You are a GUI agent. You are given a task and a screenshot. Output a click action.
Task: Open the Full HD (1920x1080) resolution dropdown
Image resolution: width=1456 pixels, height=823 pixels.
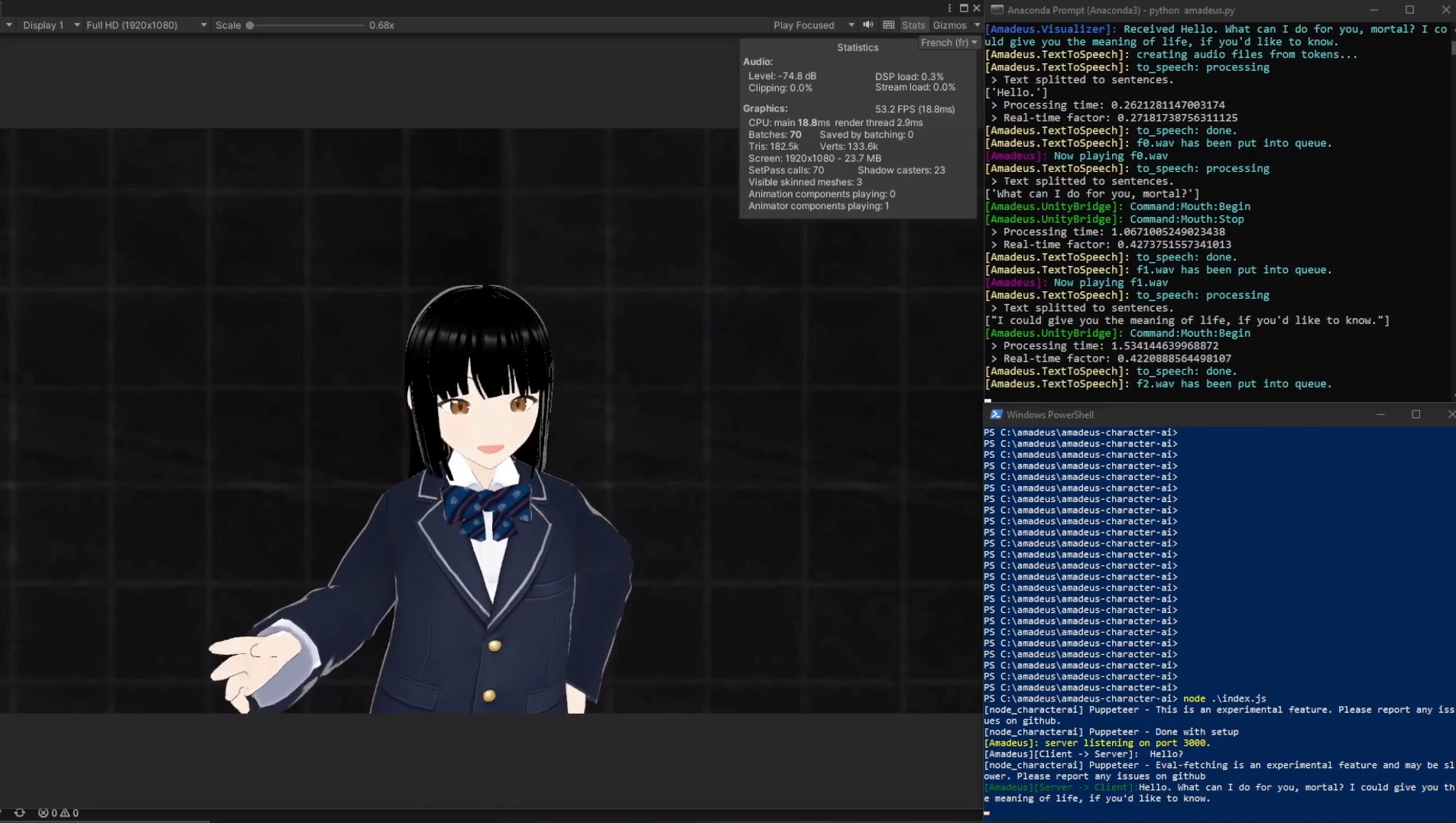point(146,25)
